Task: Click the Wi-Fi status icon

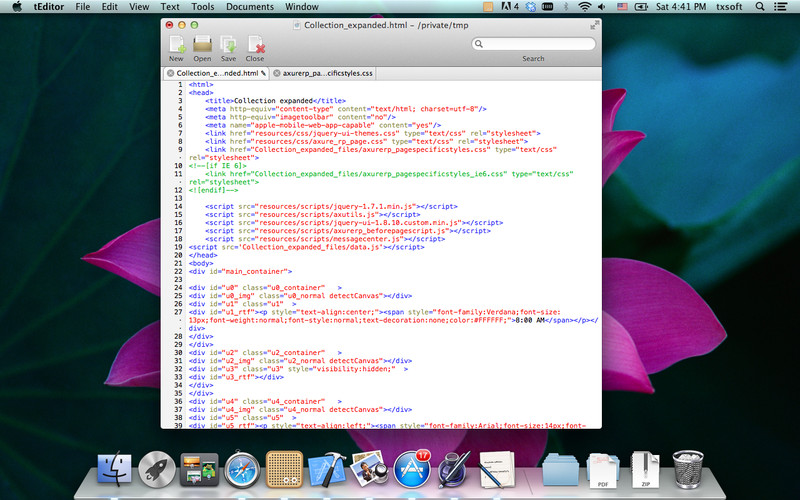Action: (585, 7)
